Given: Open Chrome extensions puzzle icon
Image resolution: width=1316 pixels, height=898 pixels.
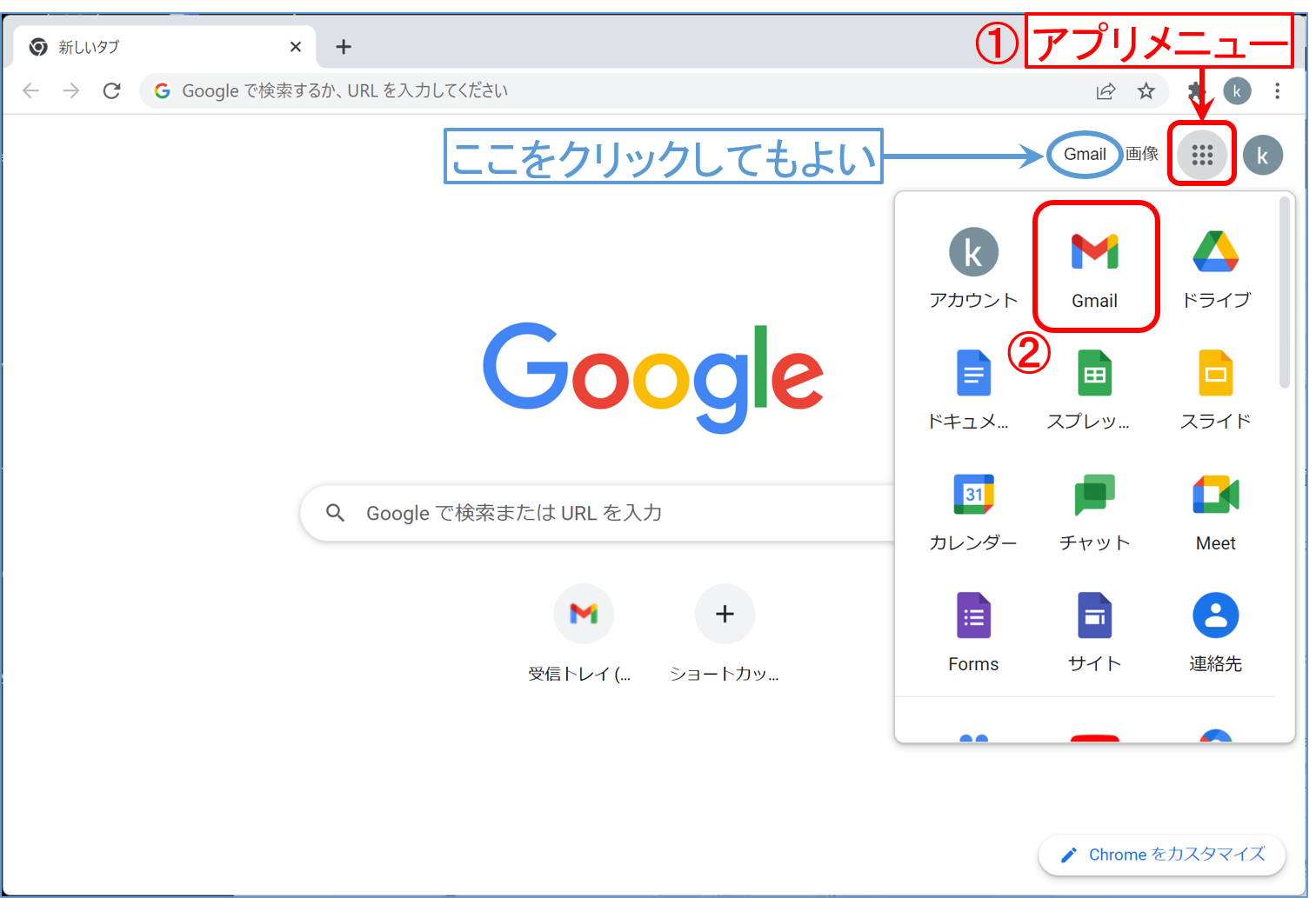Looking at the screenshot, I should (1197, 90).
